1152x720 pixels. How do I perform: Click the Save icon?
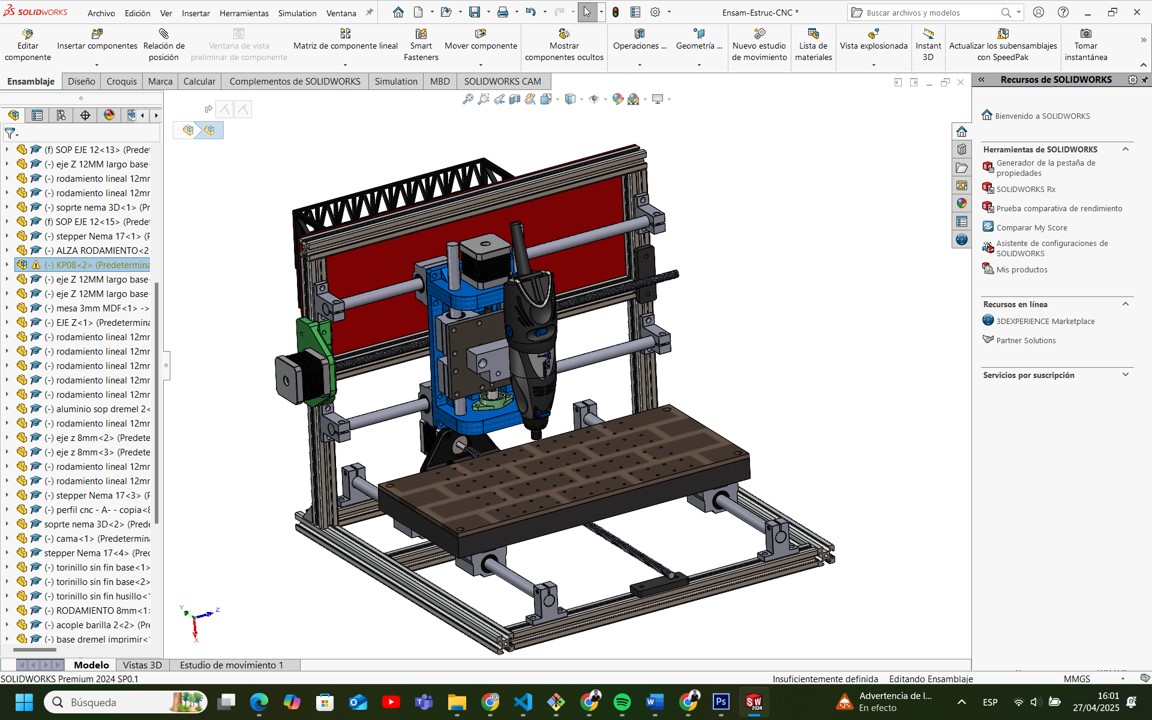click(475, 12)
